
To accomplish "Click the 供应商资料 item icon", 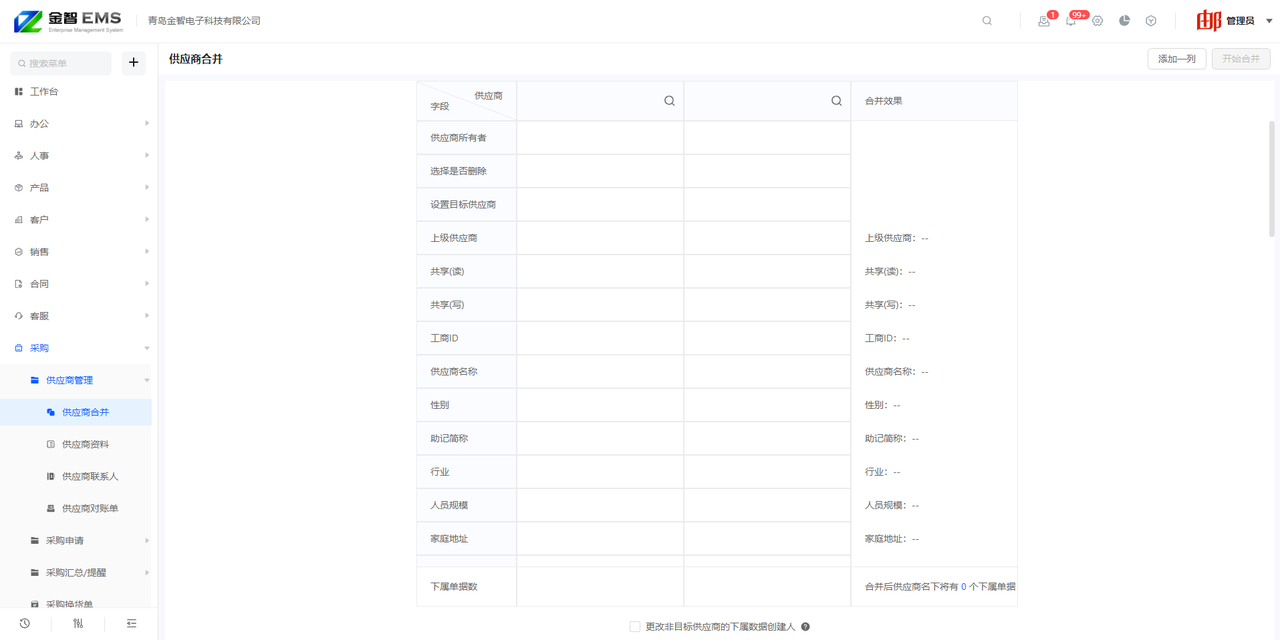I will click(51, 444).
